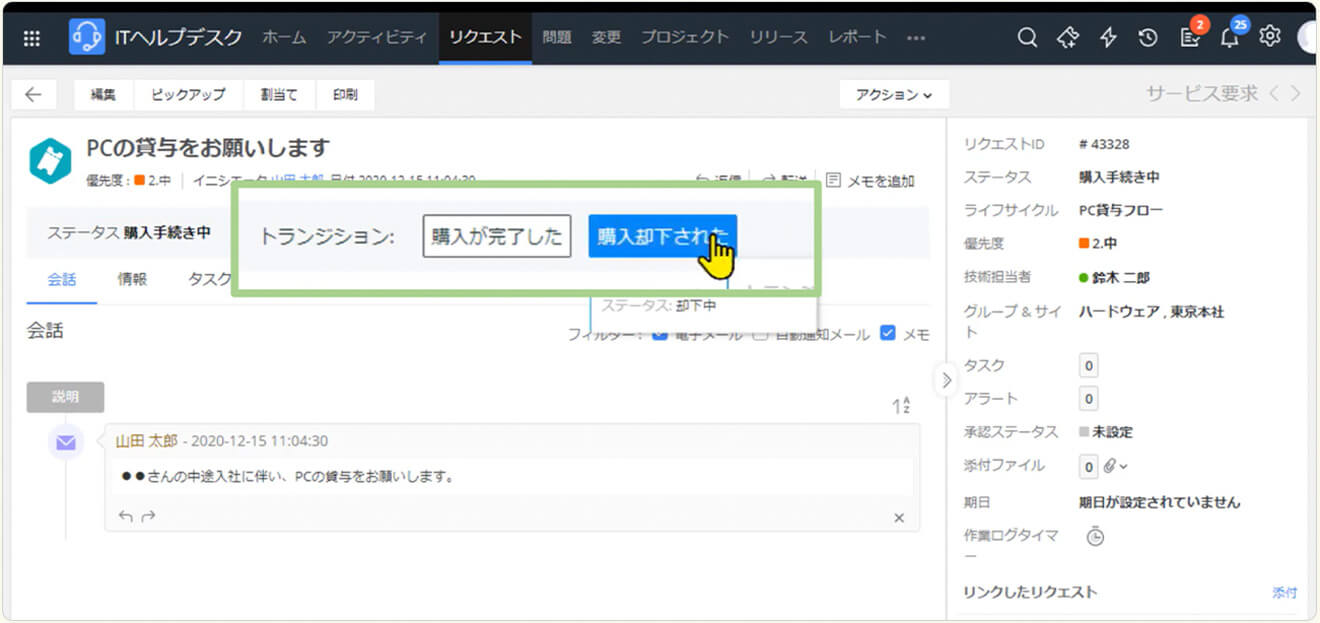Viewport: 1320px width, 623px height.
Task: Click the 添付 link in linked requests
Action: (1284, 592)
